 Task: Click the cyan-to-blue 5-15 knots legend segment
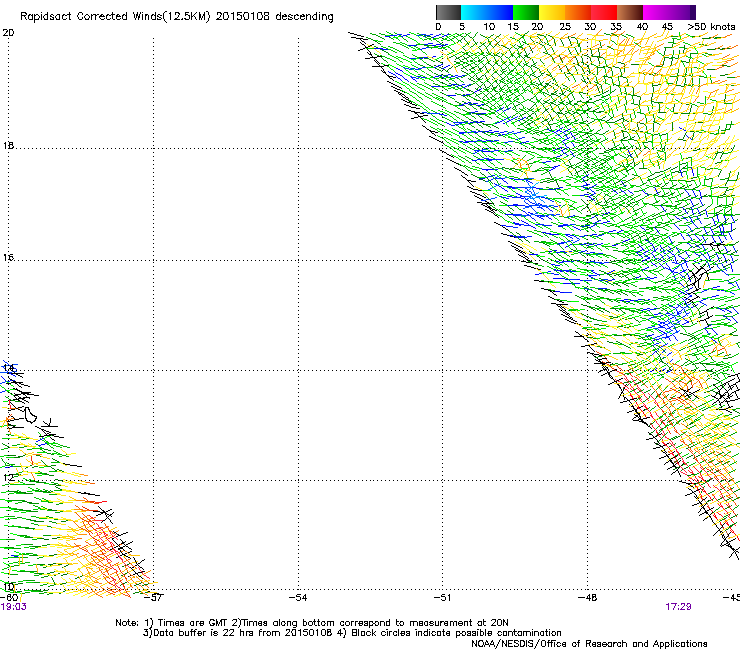(487, 12)
